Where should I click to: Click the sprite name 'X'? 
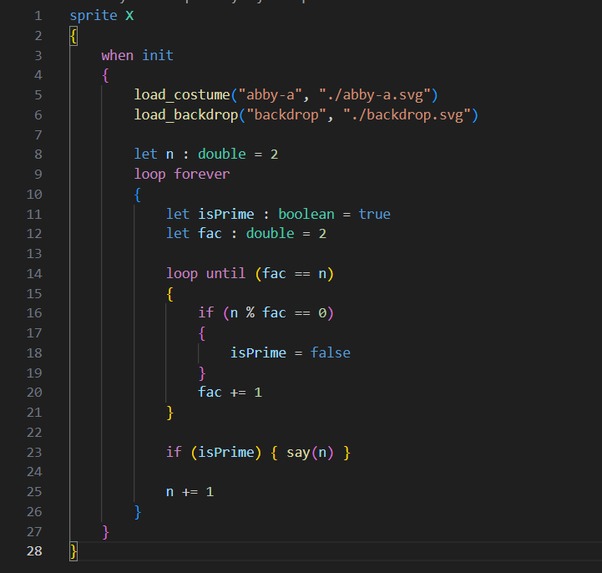pos(129,16)
